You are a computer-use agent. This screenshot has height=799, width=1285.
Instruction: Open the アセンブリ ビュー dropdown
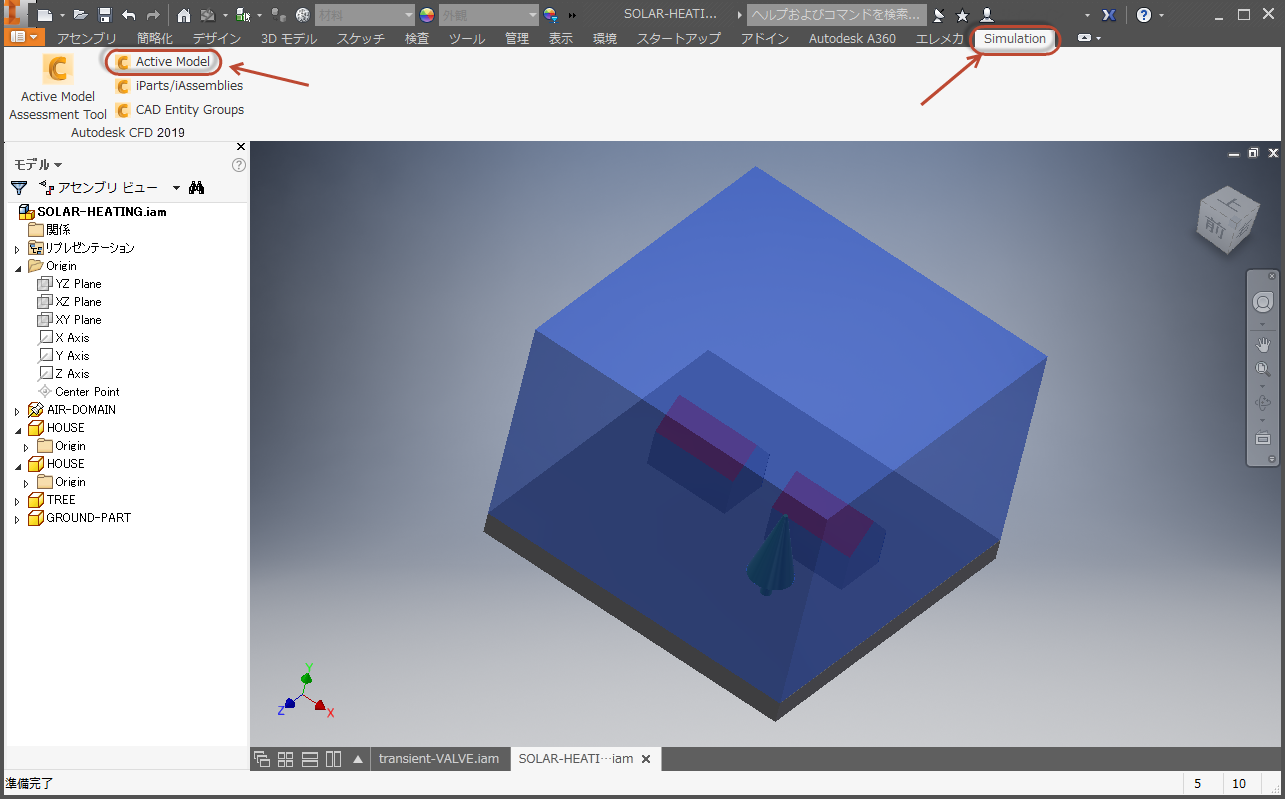[110, 187]
